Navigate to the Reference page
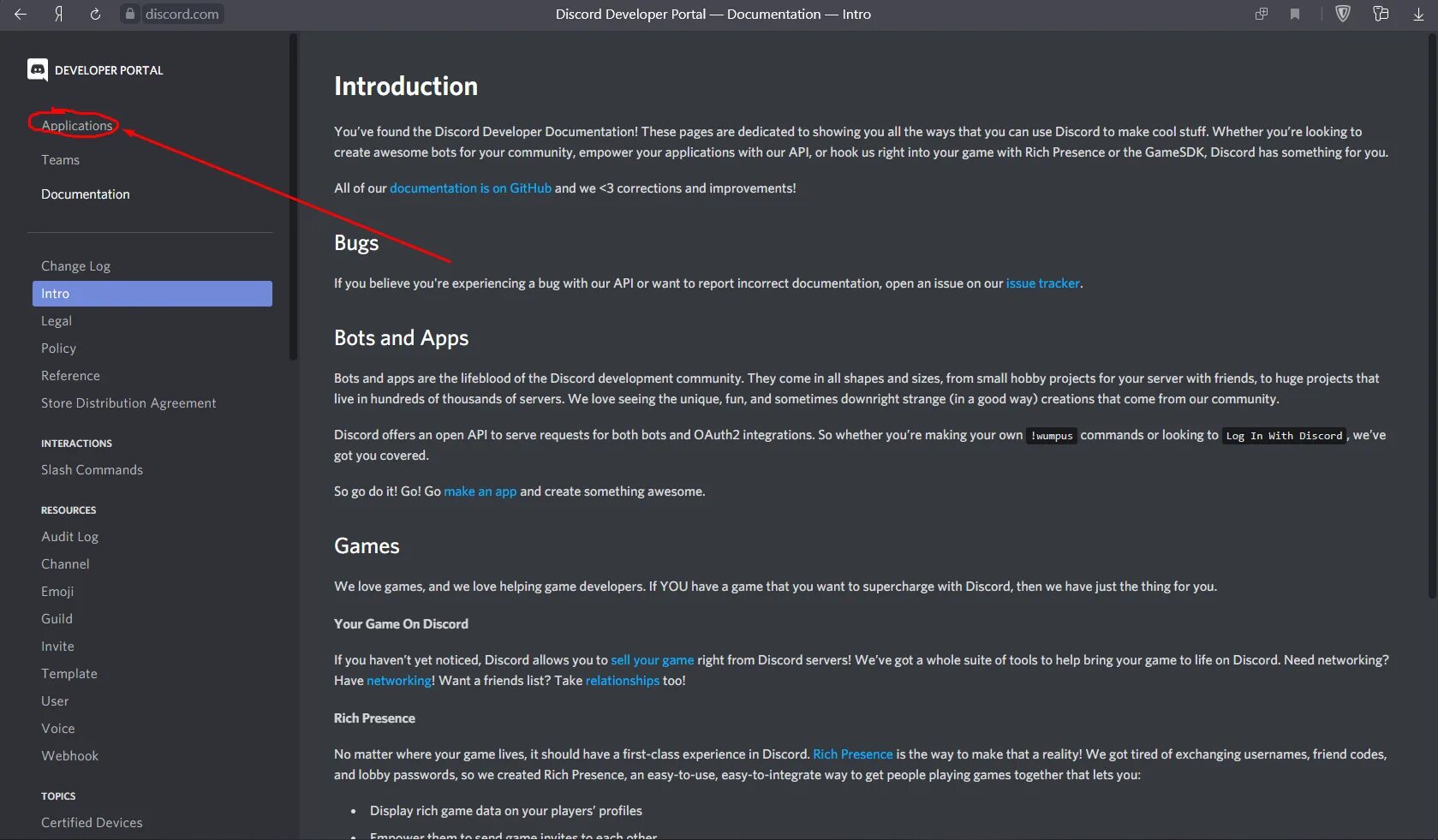The image size is (1438, 840). (x=70, y=376)
